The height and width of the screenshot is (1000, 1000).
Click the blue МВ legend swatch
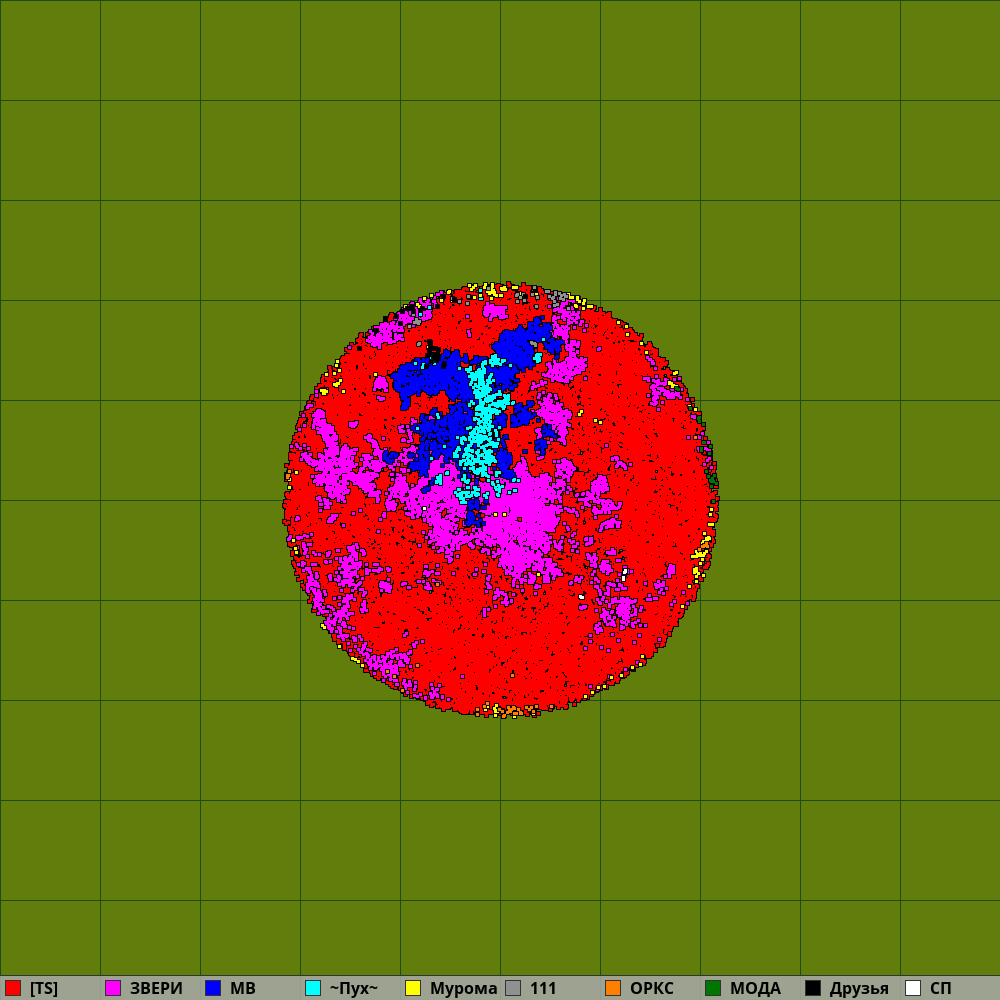(x=213, y=988)
